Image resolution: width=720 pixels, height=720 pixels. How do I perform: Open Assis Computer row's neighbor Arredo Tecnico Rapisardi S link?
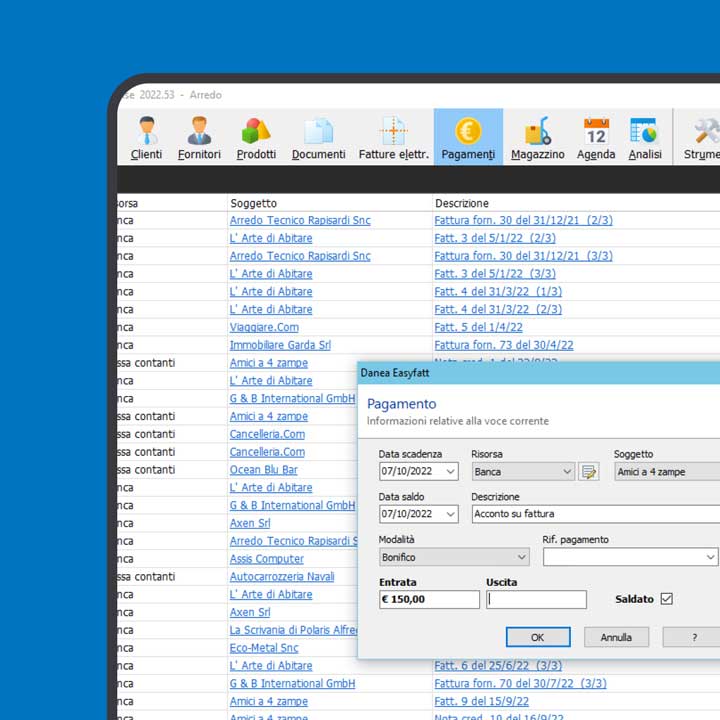point(293,541)
